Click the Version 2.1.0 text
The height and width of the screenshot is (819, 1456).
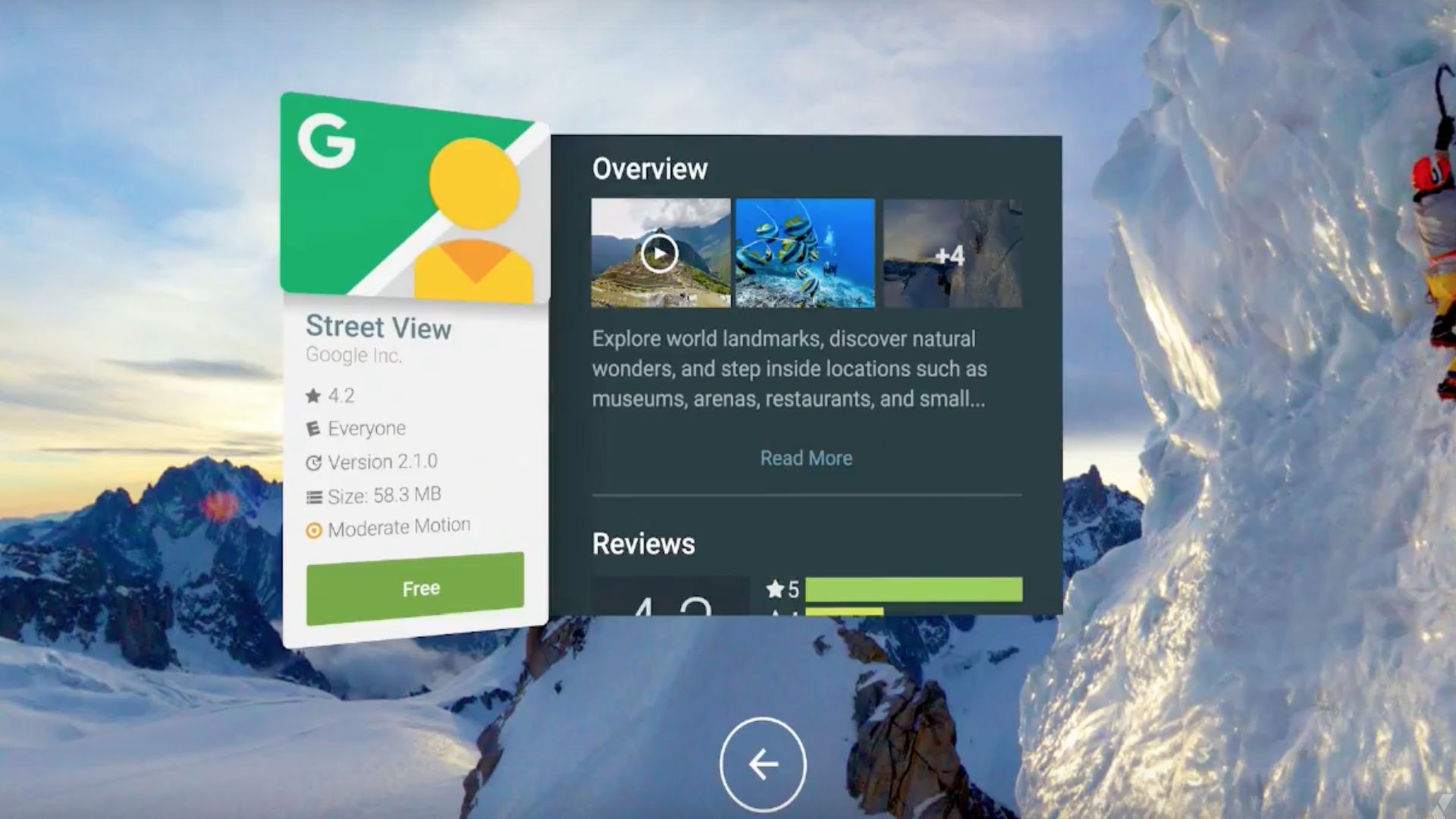(x=383, y=462)
